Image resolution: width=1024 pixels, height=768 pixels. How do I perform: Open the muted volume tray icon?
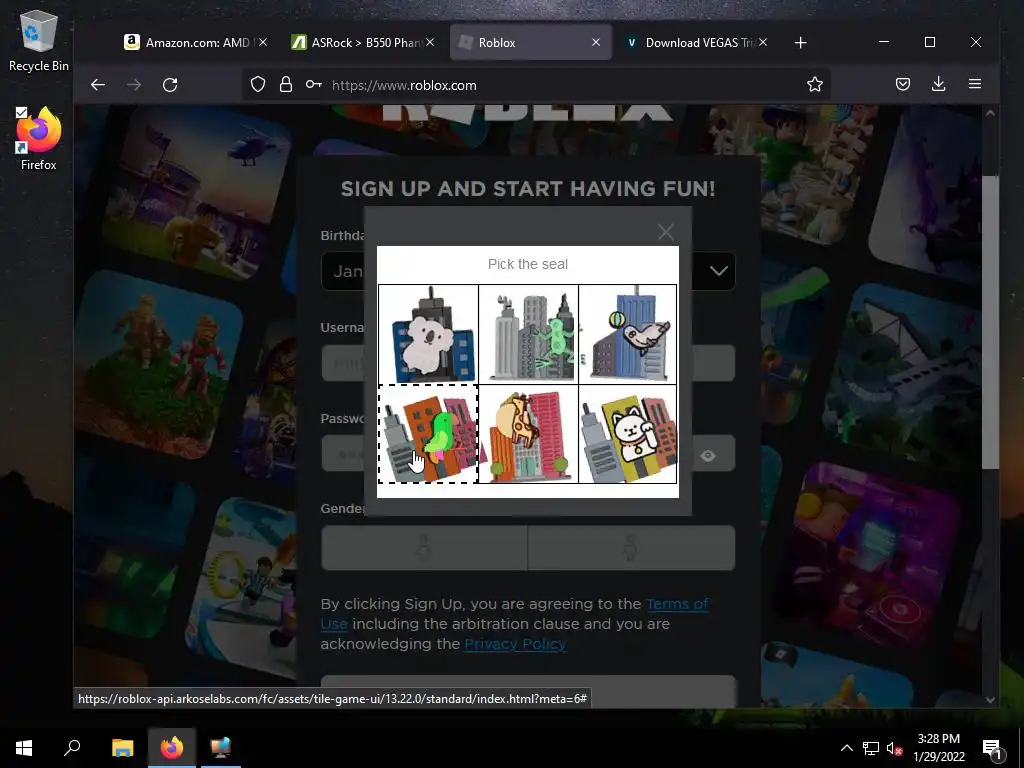895,748
